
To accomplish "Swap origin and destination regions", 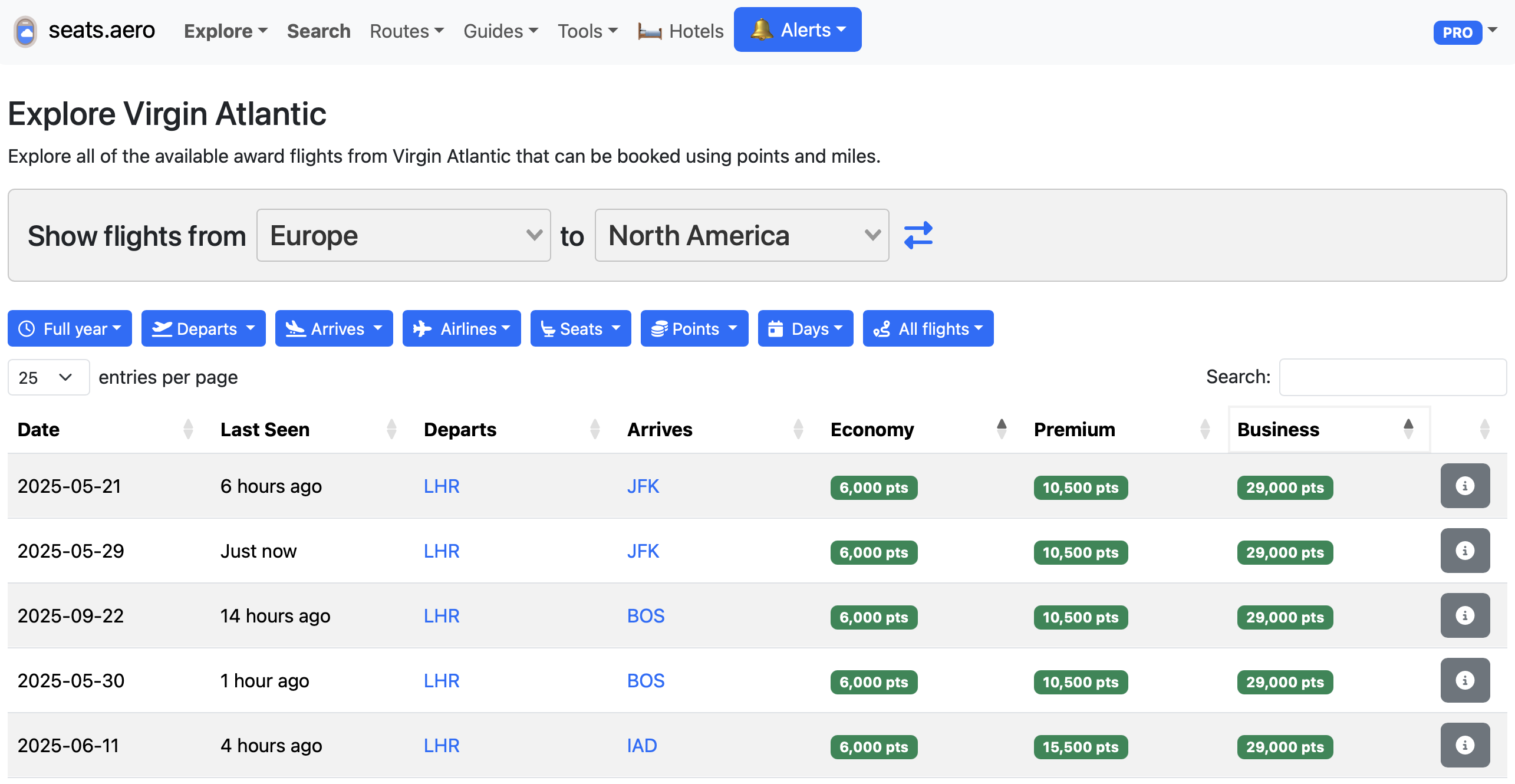I will tap(918, 235).
